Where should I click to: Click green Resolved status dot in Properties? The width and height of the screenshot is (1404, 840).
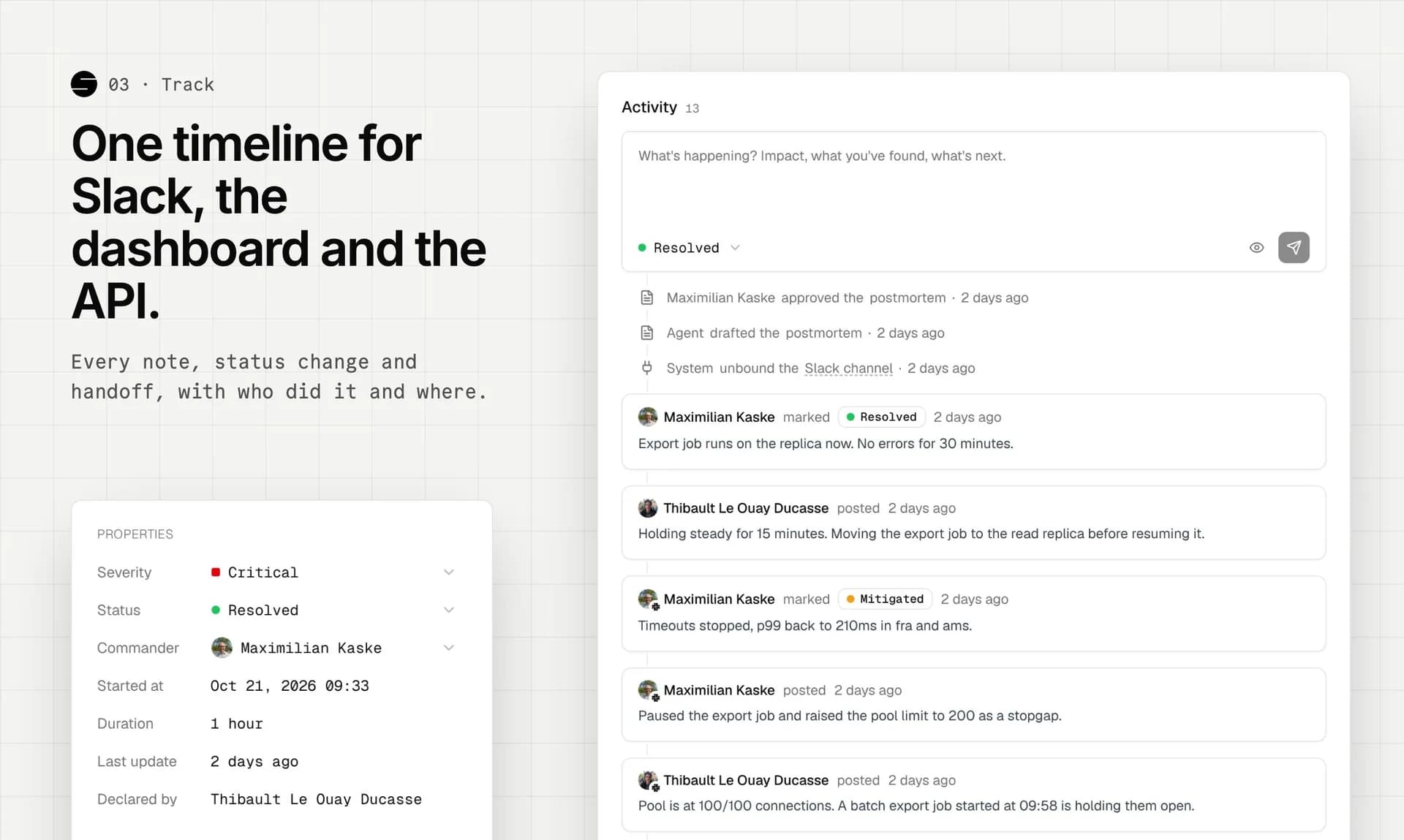pos(216,610)
